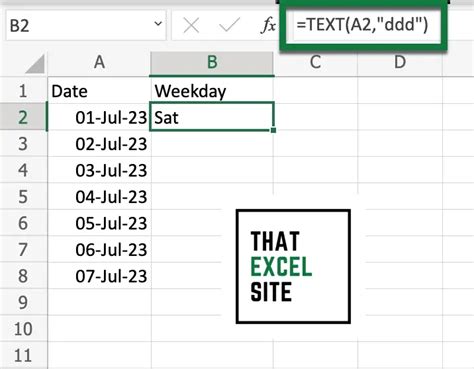Click the cancel X icon in formula bar
474x369 pixels.
[191, 26]
